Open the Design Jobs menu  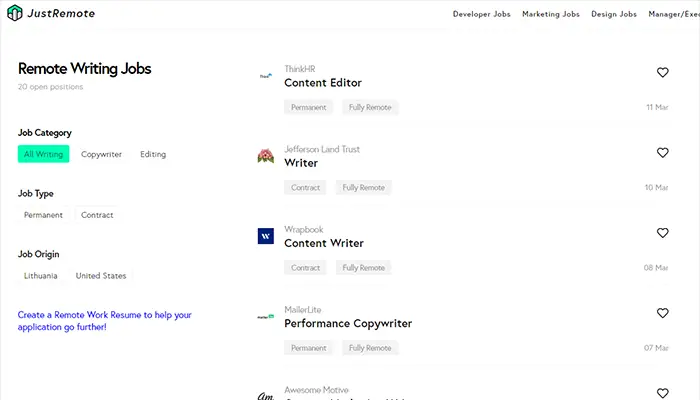tap(614, 14)
